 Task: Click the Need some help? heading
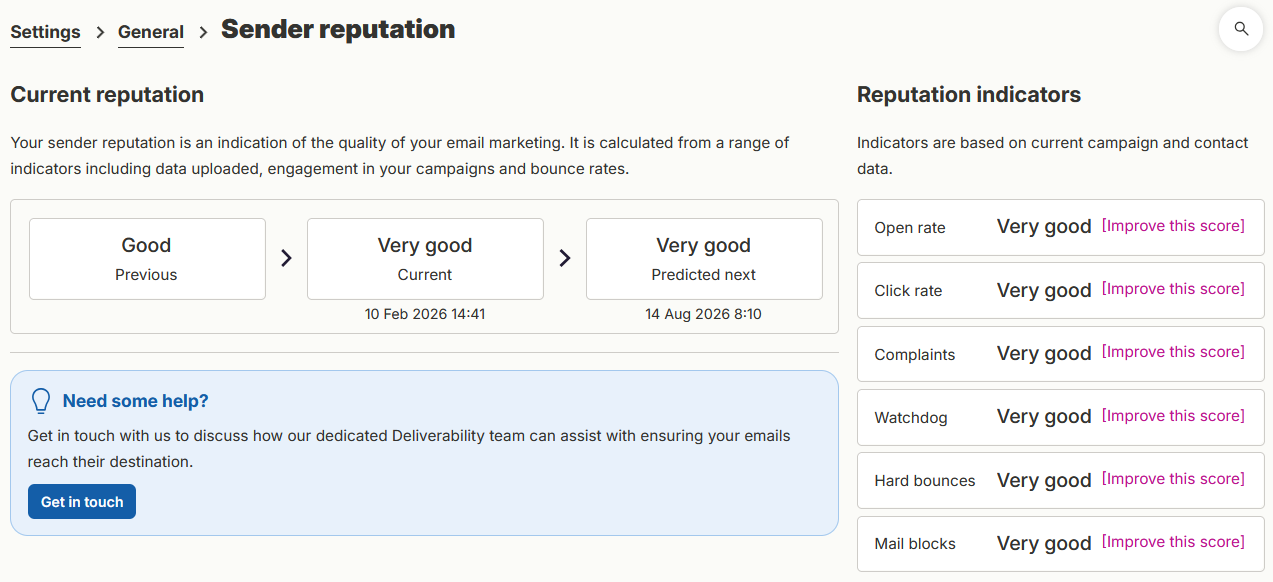[136, 401]
